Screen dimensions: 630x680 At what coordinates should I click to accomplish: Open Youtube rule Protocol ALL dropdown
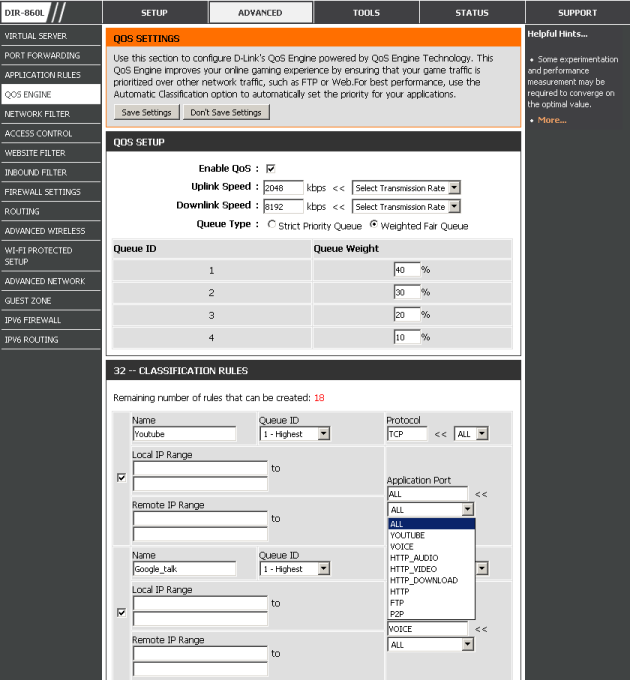point(471,434)
